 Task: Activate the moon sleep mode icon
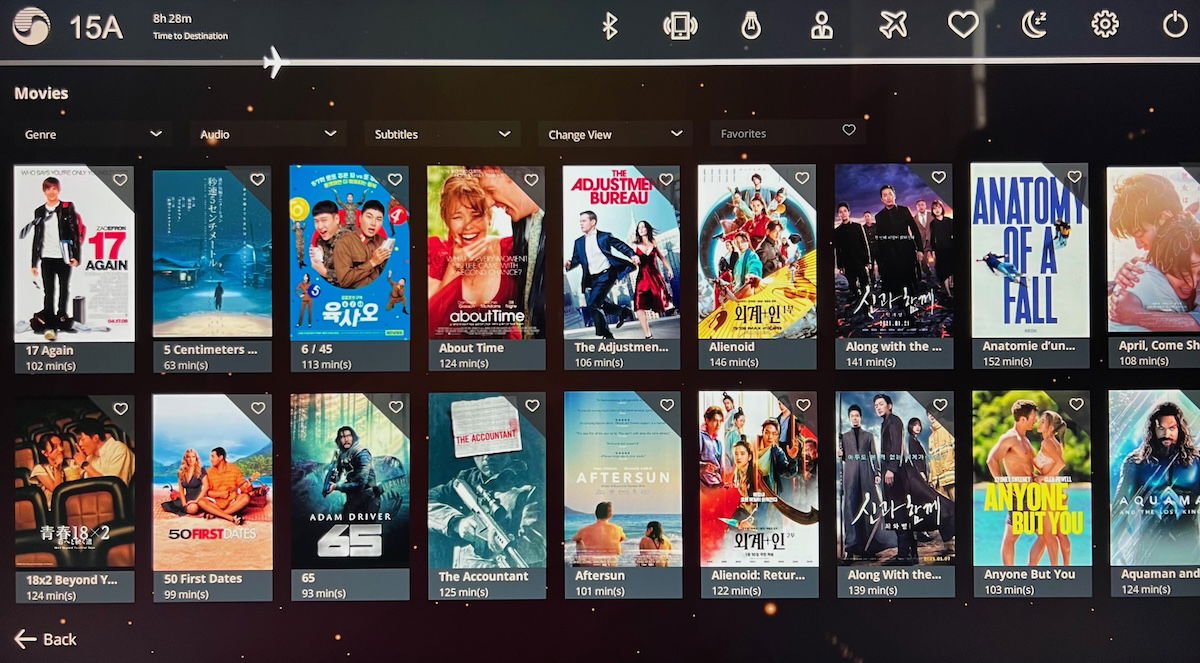point(1035,25)
